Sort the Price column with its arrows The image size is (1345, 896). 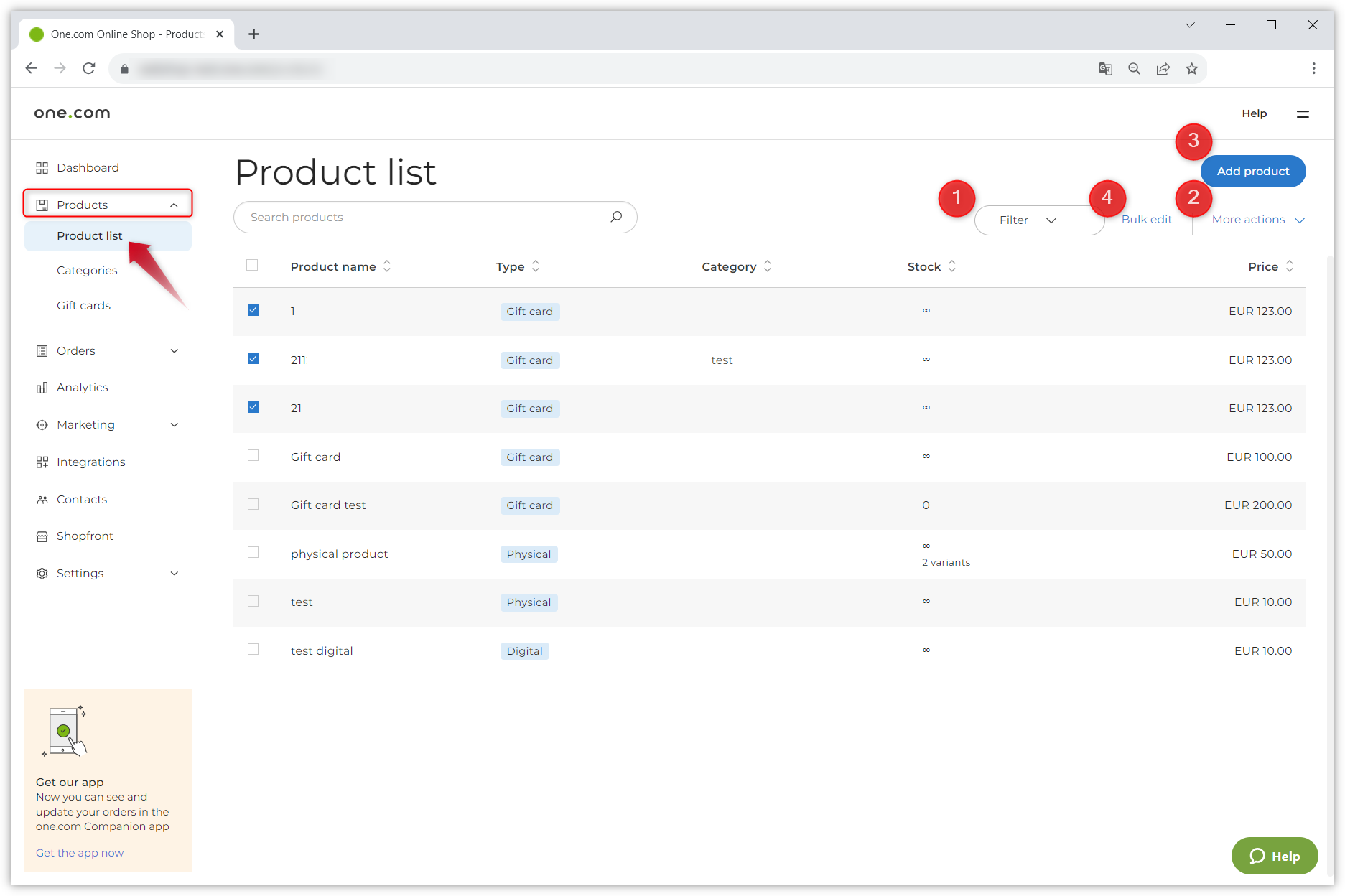point(1289,266)
